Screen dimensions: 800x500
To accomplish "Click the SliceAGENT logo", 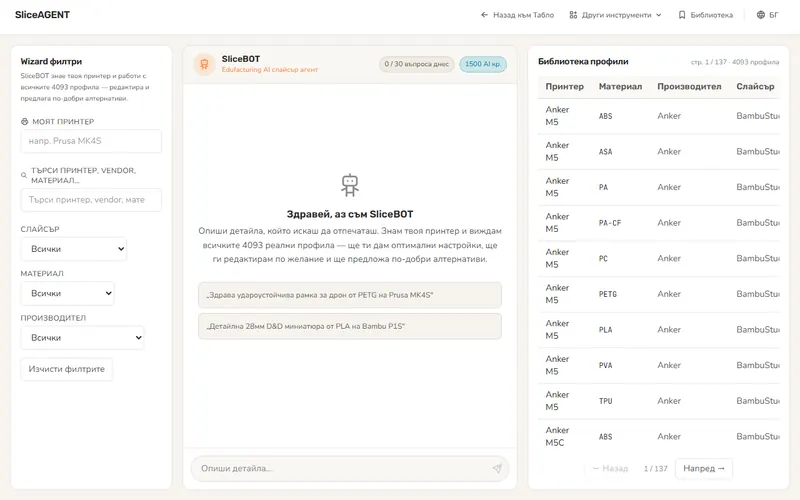I will 42,15.
